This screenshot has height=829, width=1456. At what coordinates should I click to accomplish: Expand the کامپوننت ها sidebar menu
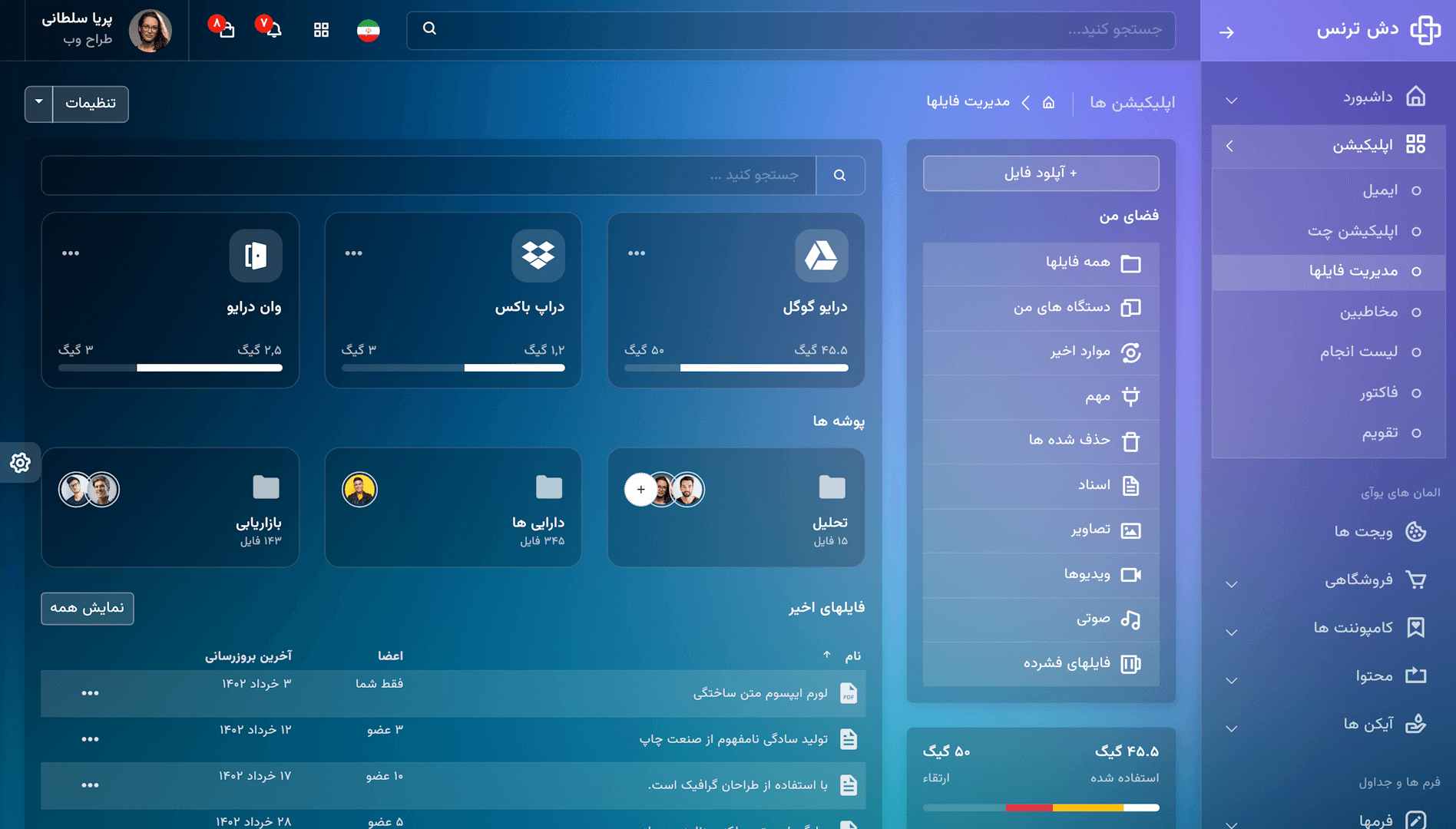click(1232, 632)
